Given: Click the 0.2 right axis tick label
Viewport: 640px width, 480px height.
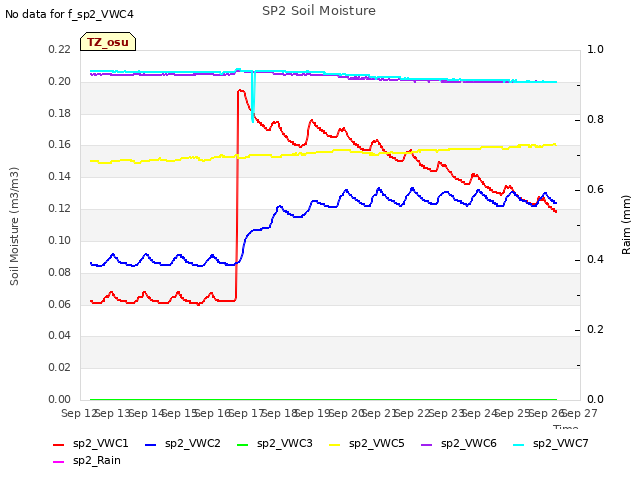Looking at the screenshot, I should click(x=595, y=329).
